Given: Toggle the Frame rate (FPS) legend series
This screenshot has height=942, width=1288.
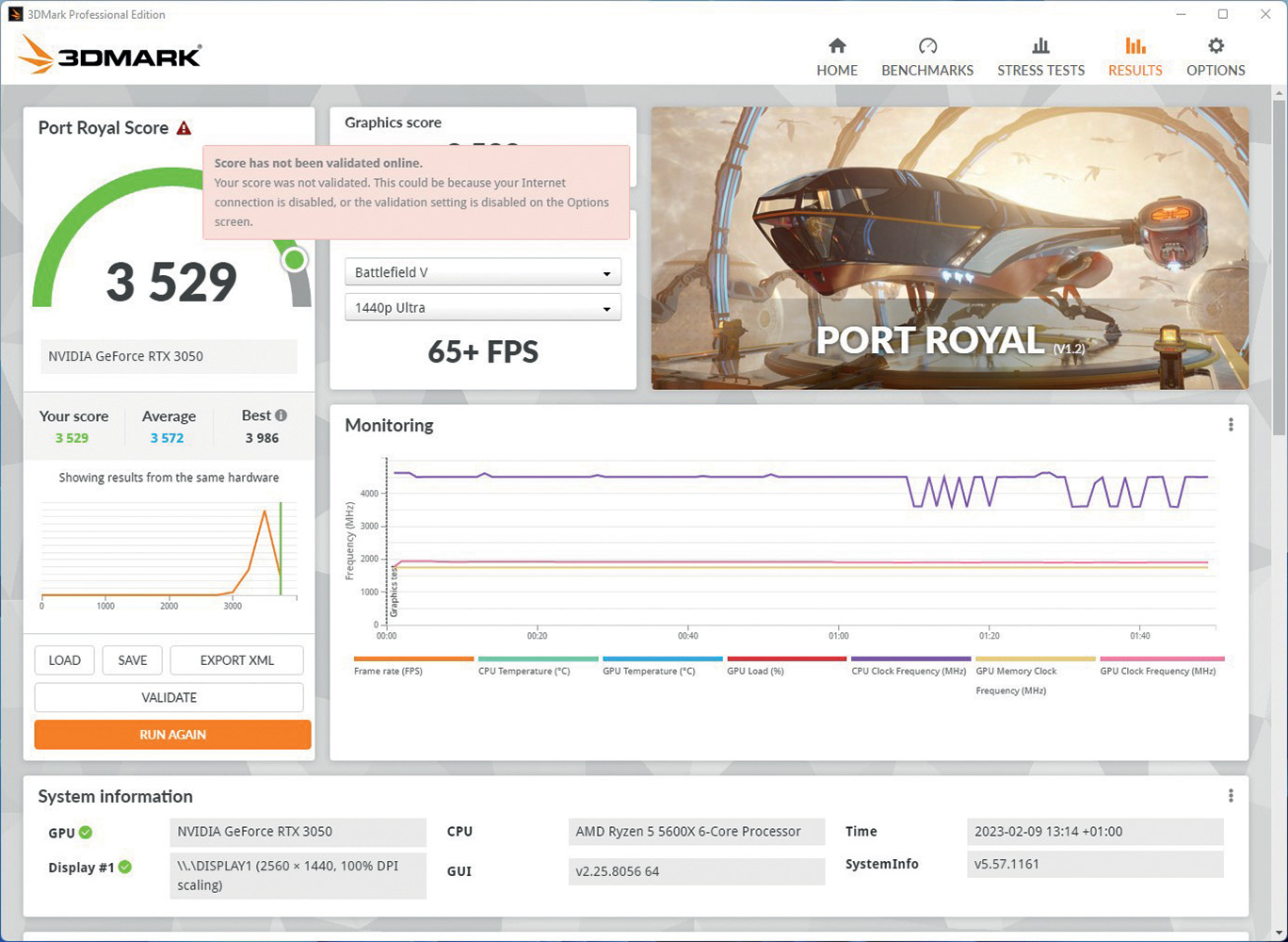Looking at the screenshot, I should point(388,671).
